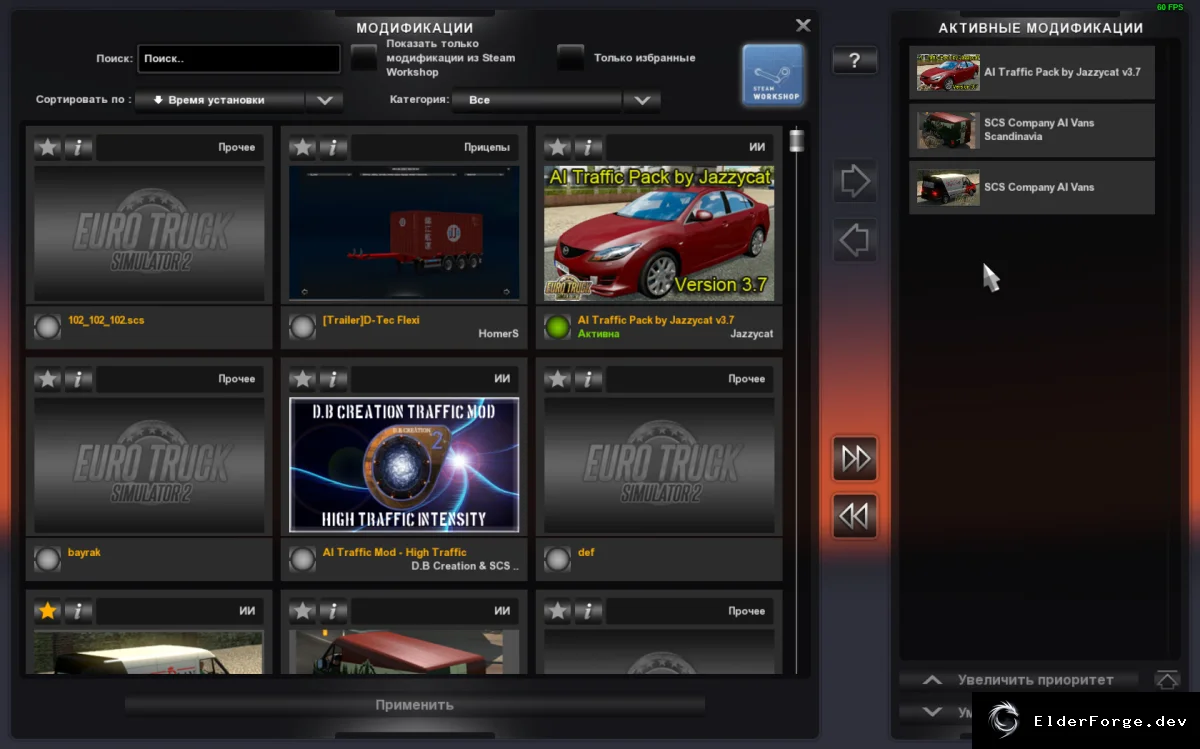Toggle on the [Trailer]D-Tec Flexi mod

click(x=302, y=327)
